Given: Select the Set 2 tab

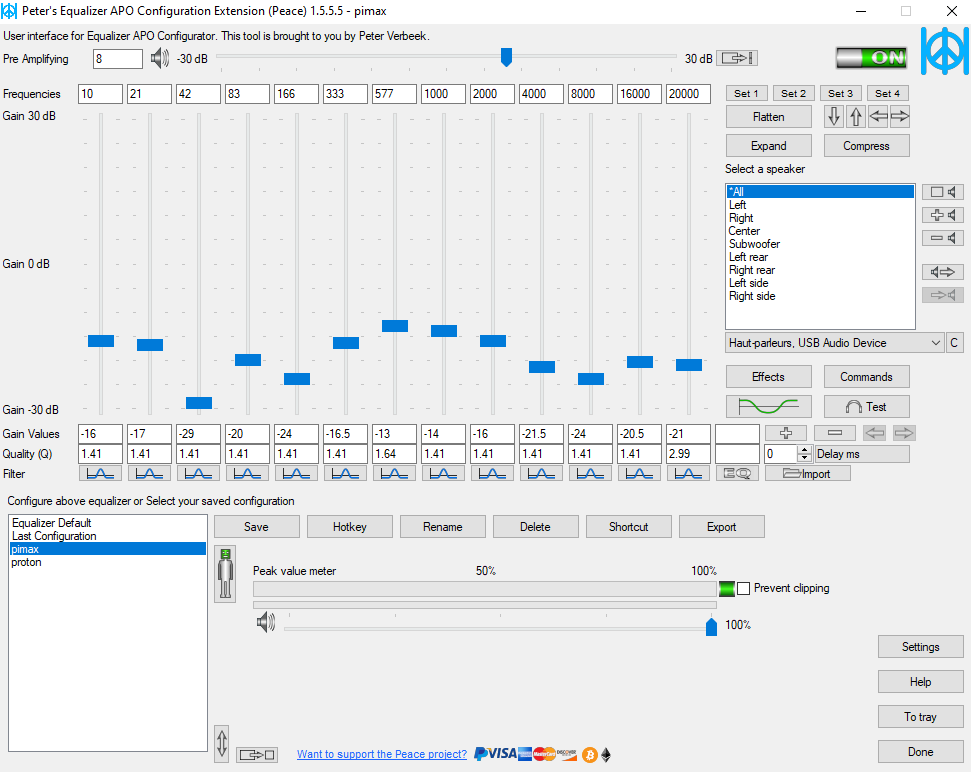Looking at the screenshot, I should [793, 93].
